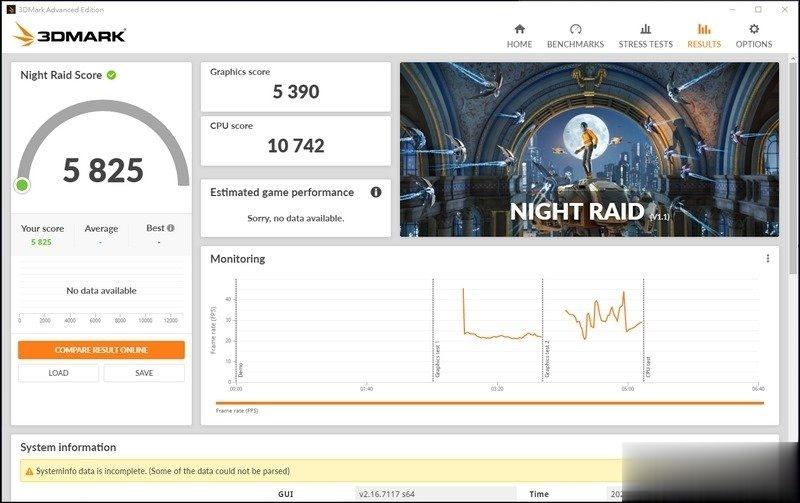The image size is (800, 503).
Task: Click the Average label
Action: click(x=101, y=229)
